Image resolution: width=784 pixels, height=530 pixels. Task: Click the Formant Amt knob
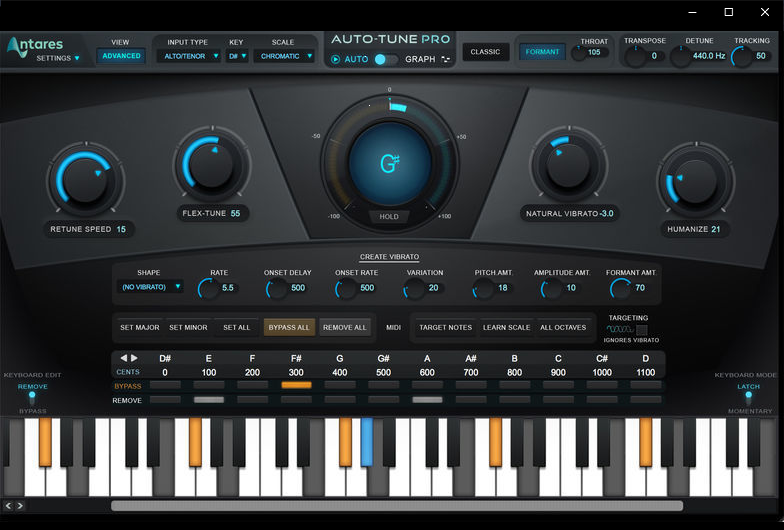coord(620,288)
